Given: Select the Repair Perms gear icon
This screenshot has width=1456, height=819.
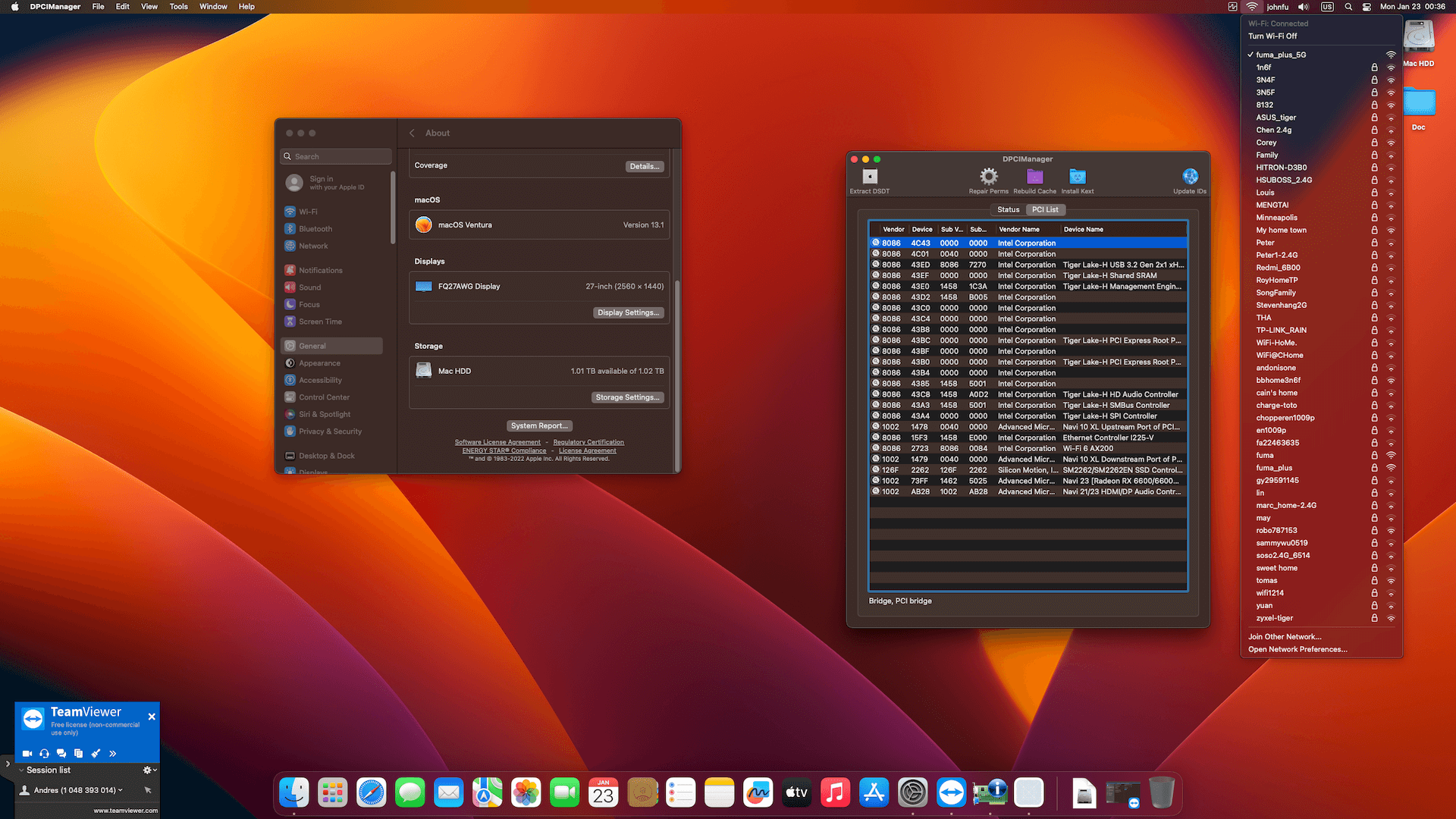Looking at the screenshot, I should tap(988, 177).
